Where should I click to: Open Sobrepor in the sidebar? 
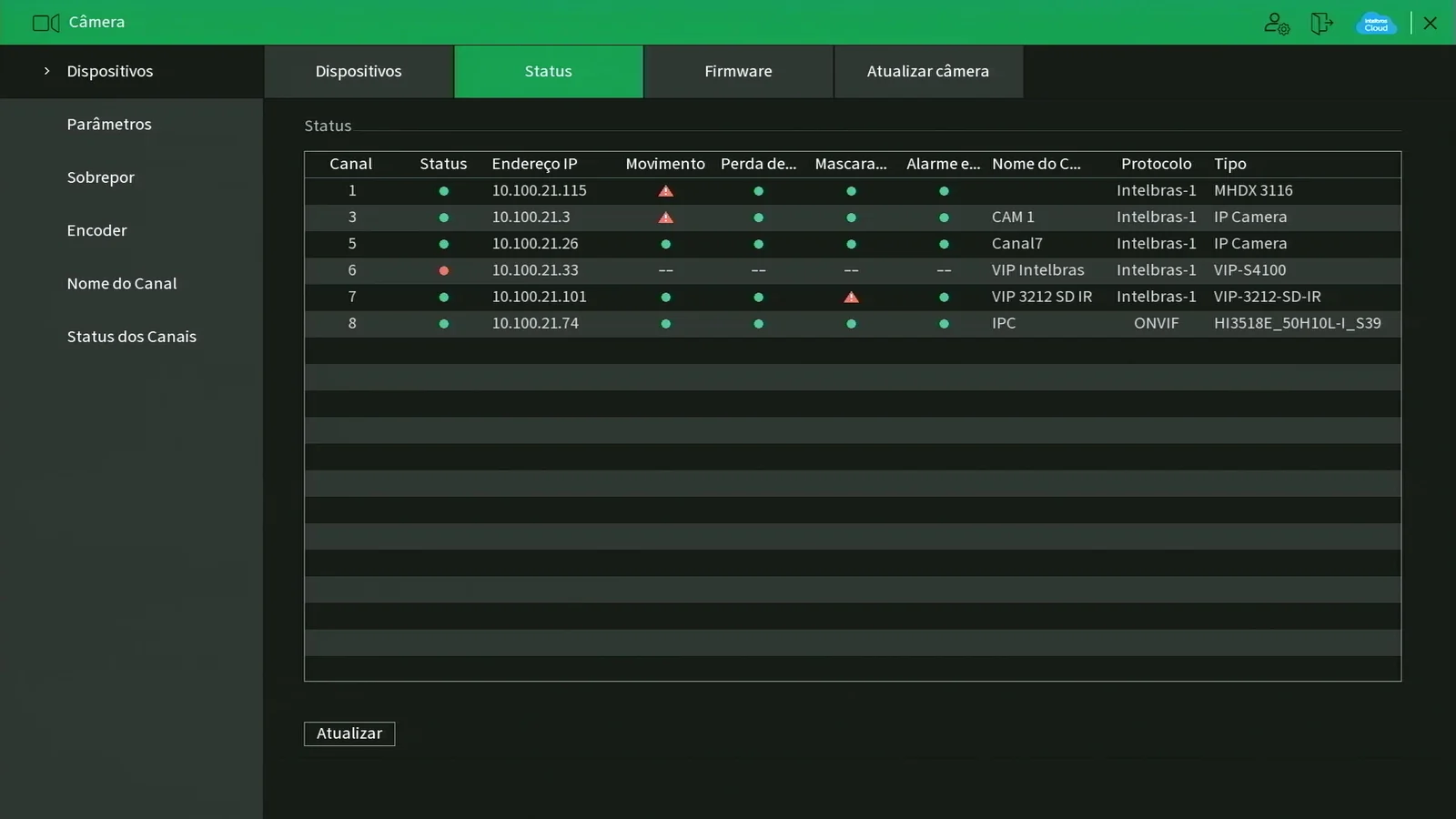coord(101,177)
